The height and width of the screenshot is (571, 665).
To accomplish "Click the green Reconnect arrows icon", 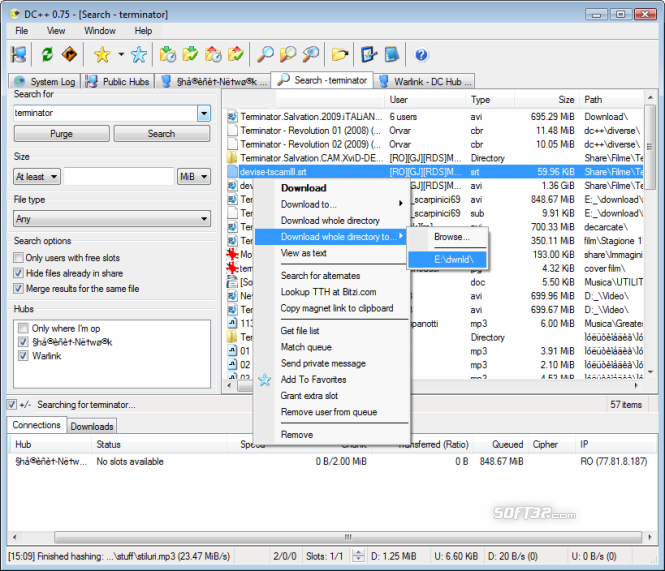I will (47, 55).
